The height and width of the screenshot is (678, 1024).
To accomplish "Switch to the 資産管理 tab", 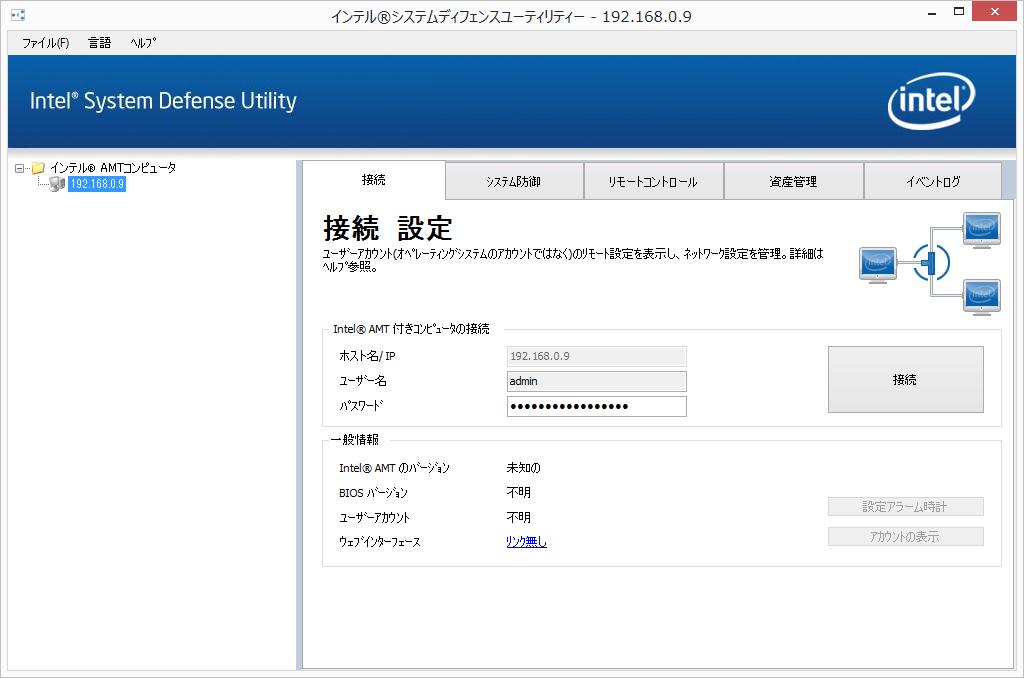I will coord(793,182).
